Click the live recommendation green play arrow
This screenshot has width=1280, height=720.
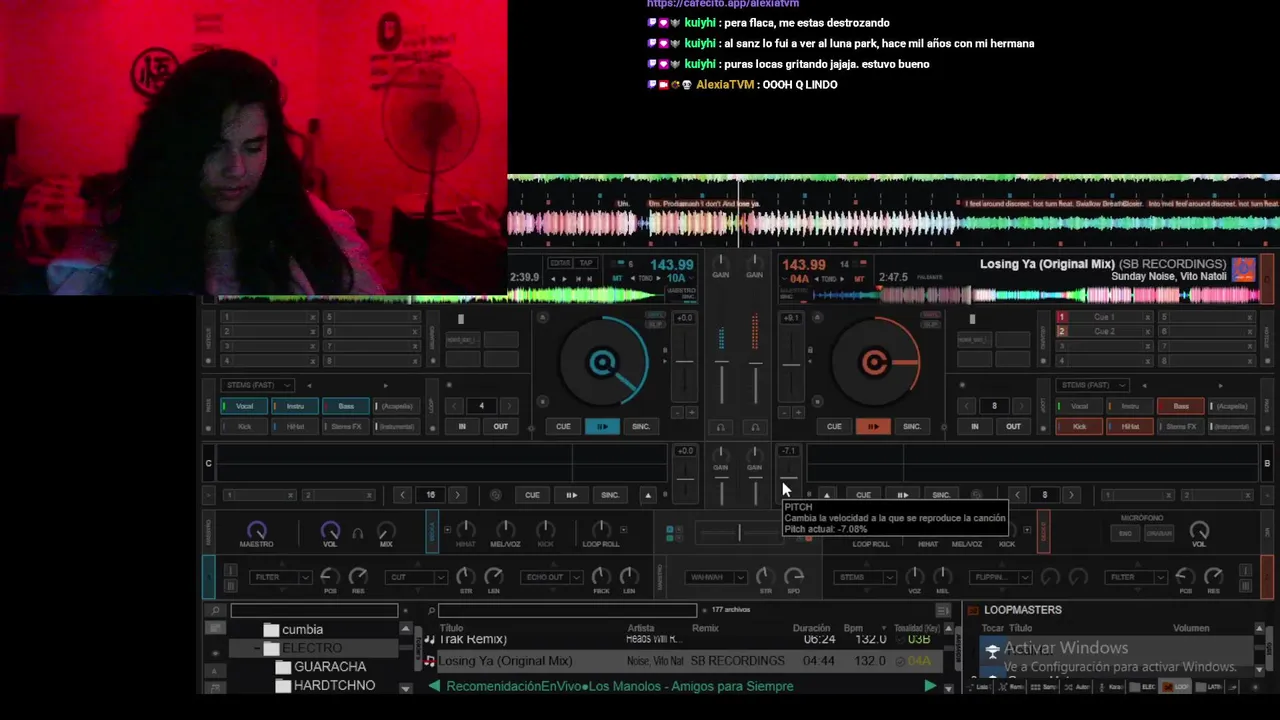930,686
